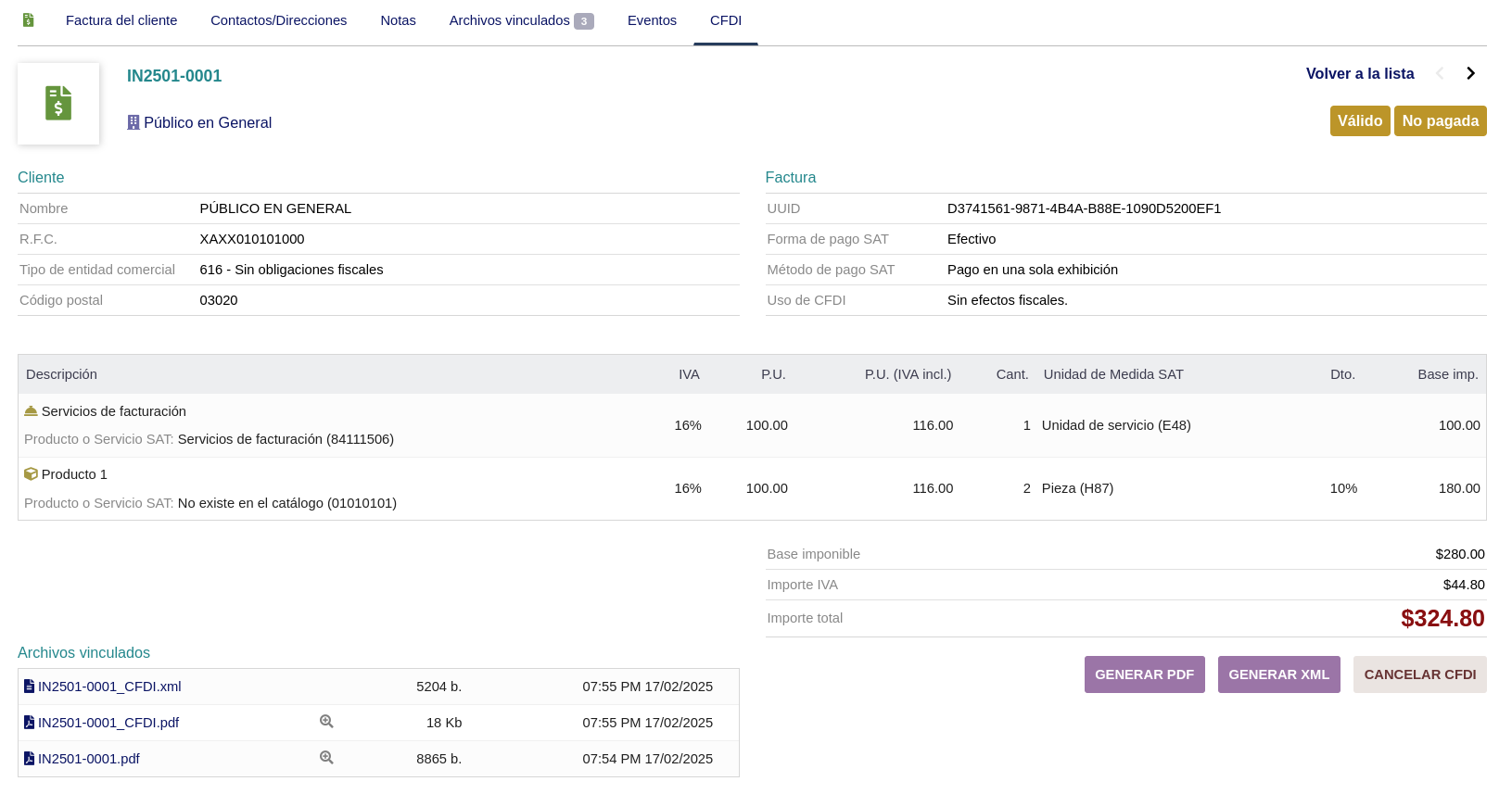1512x794 pixels.
Task: Click the large green invoice thumbnail
Action: pos(58,104)
